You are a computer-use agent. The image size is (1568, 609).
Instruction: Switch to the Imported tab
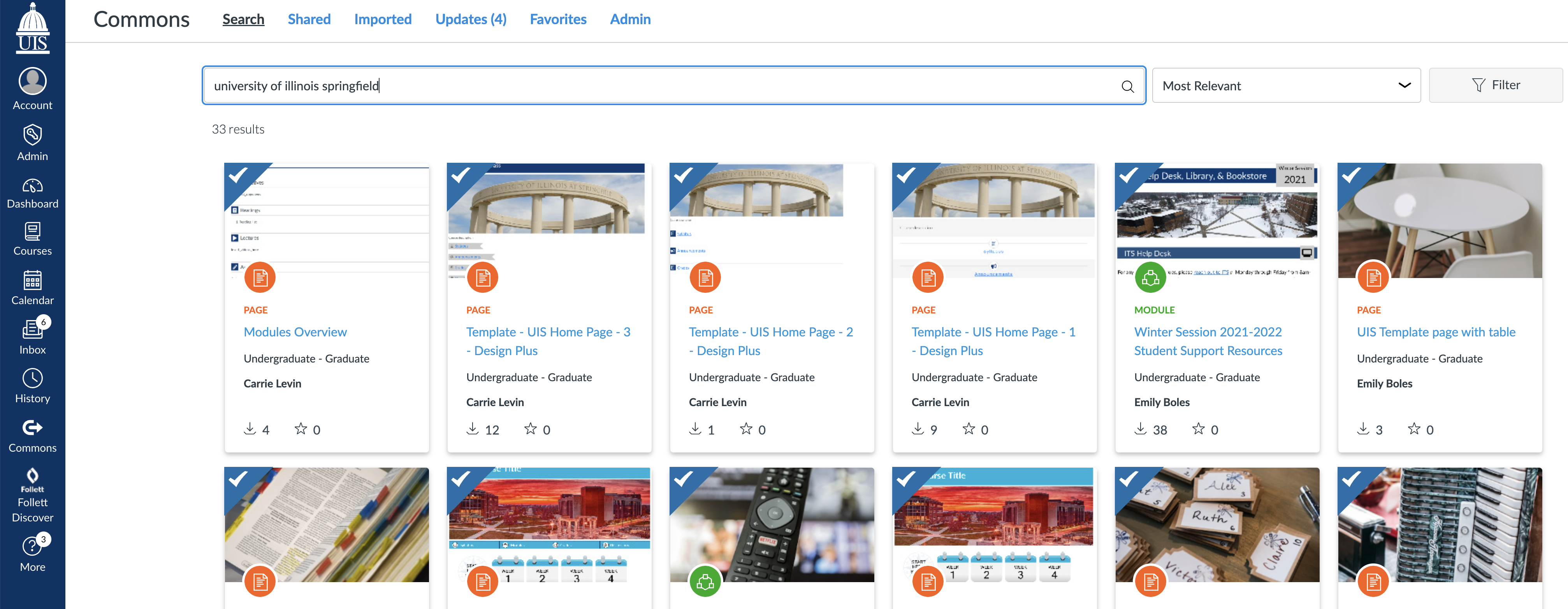click(x=383, y=19)
